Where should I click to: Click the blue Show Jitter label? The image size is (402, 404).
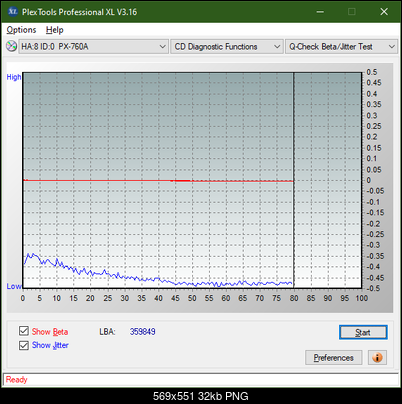(50, 345)
